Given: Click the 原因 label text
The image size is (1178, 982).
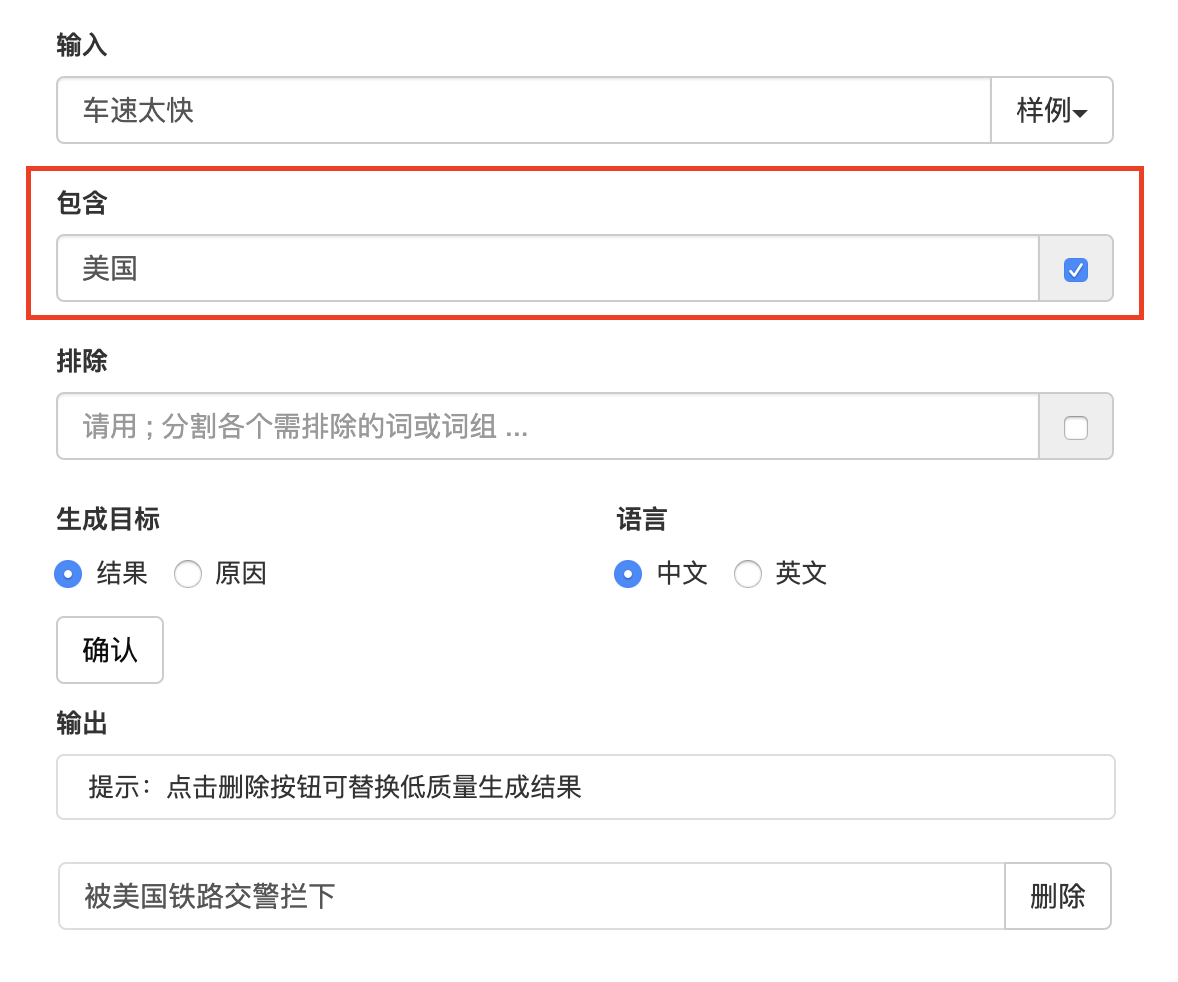Looking at the screenshot, I should [x=240, y=573].
